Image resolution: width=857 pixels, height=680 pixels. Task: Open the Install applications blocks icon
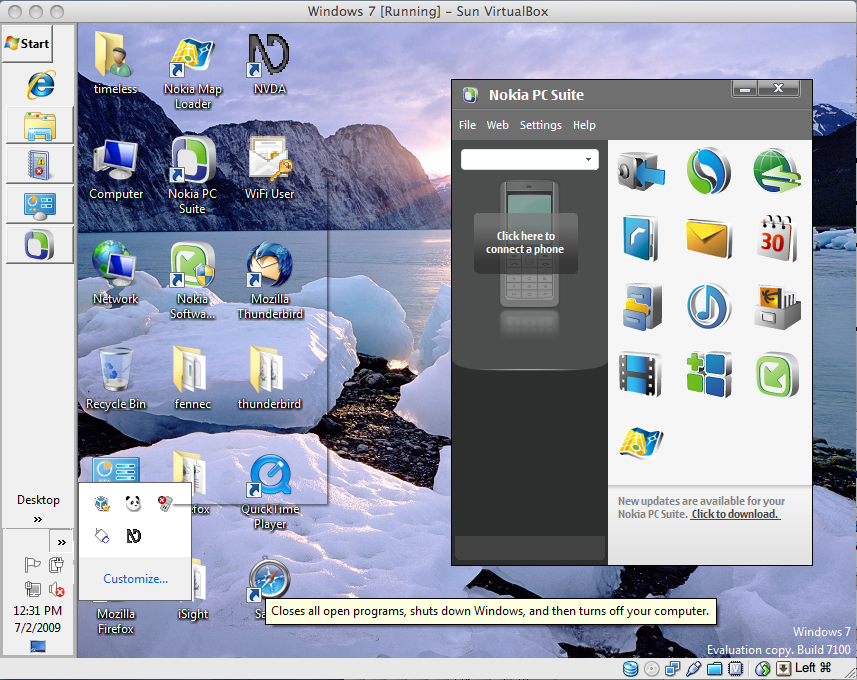pyautogui.click(x=709, y=374)
